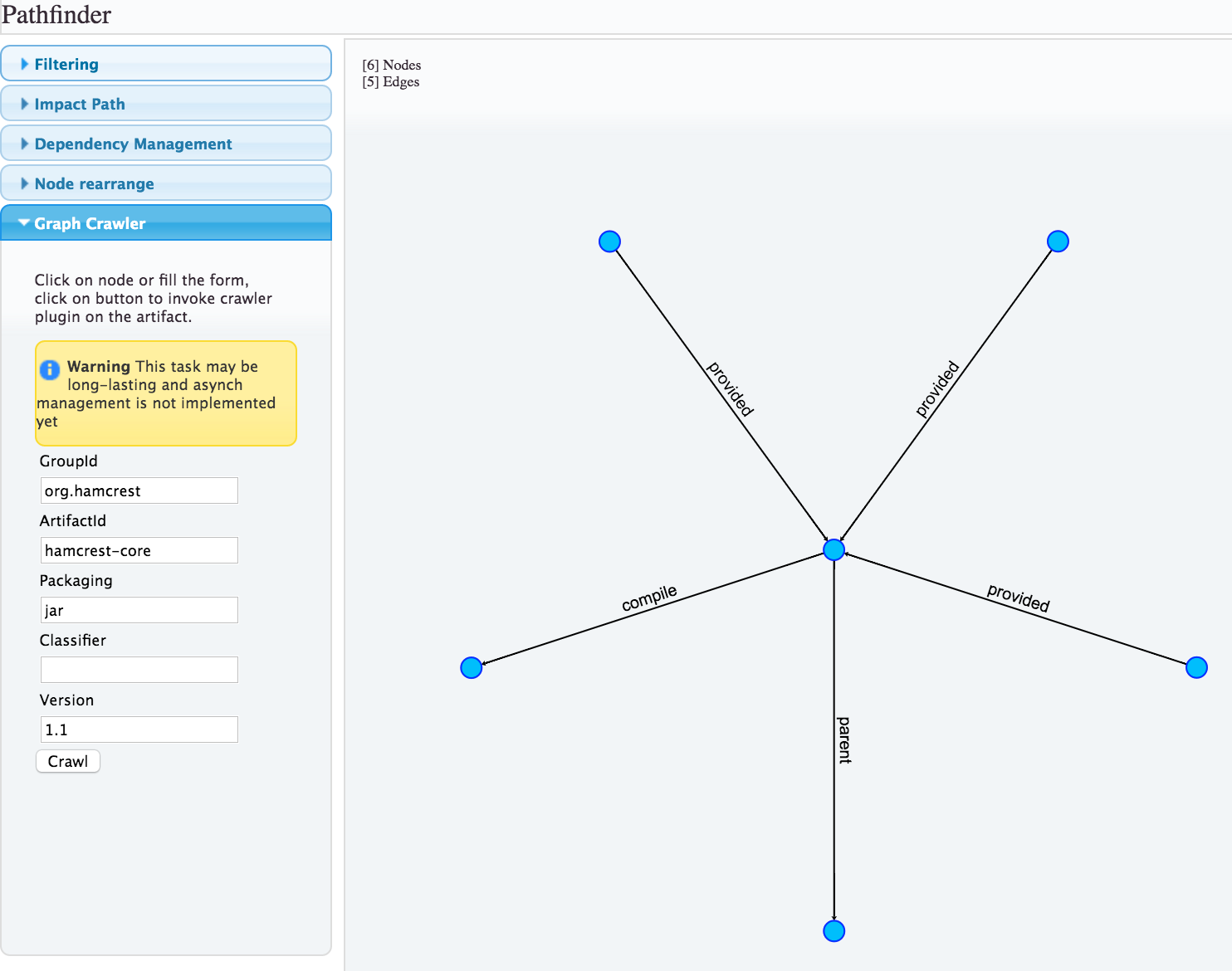Screen dimensions: 1232x971
Task: Select the top-left graph node
Action: click(609, 242)
